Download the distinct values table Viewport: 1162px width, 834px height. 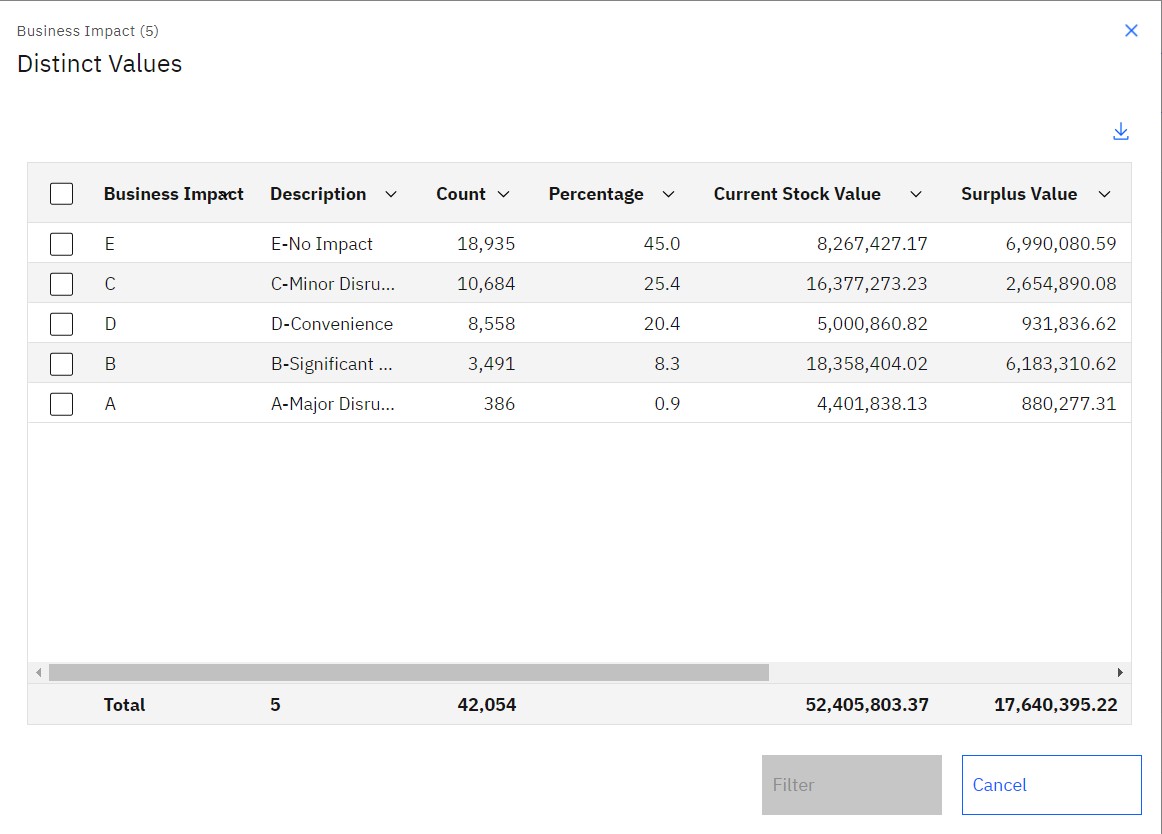pyautogui.click(x=1120, y=131)
